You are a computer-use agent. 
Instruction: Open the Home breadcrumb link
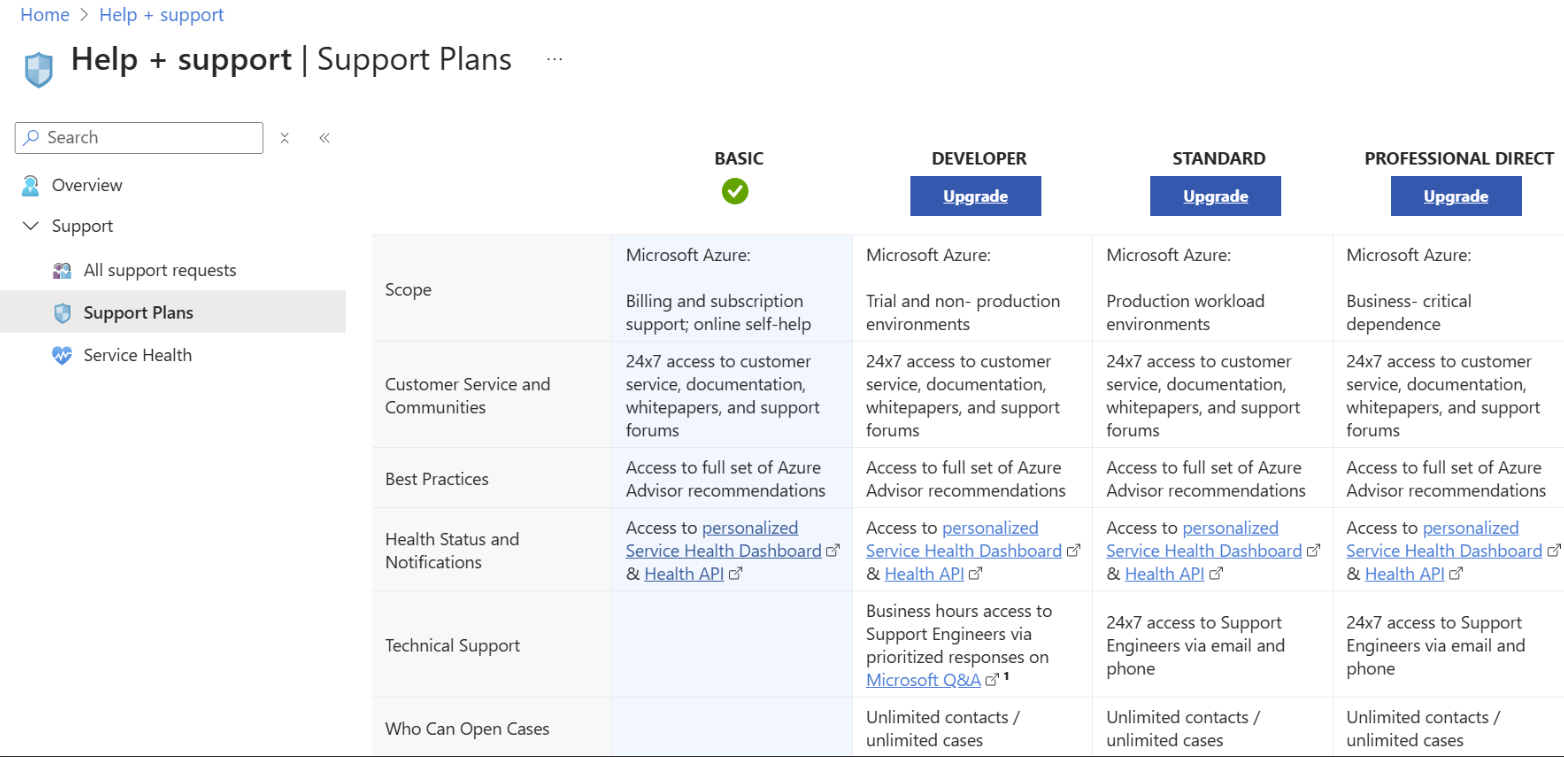(x=44, y=14)
